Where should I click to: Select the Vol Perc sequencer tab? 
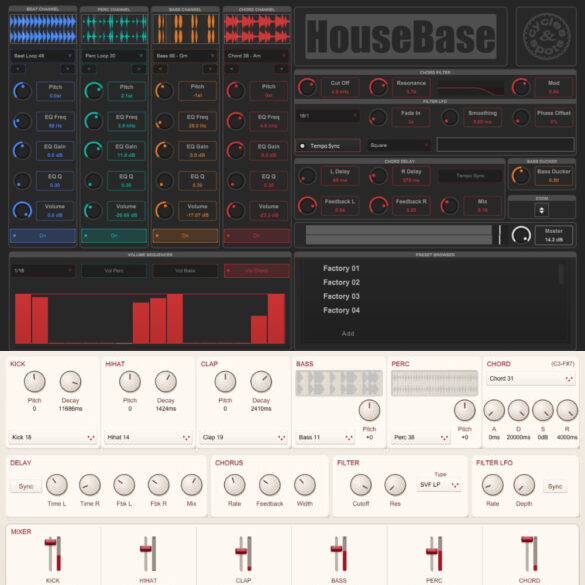click(114, 271)
